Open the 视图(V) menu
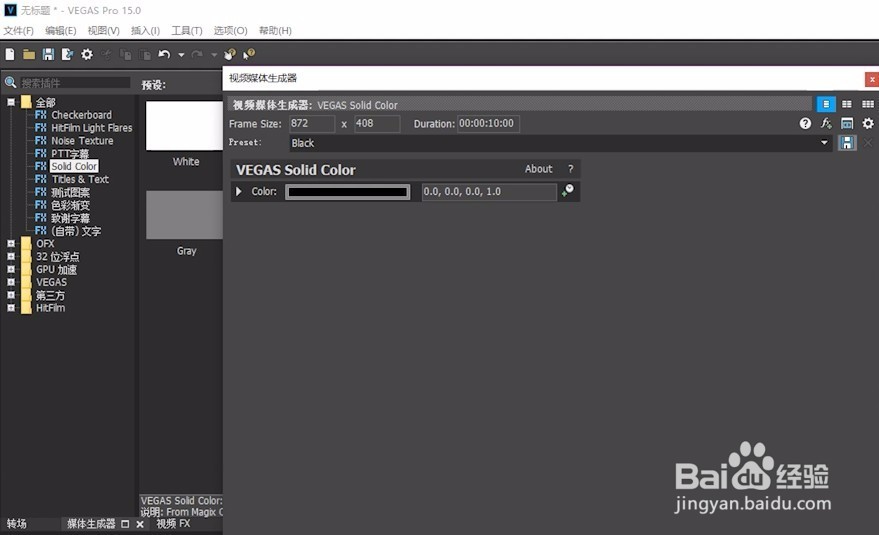 click(104, 31)
